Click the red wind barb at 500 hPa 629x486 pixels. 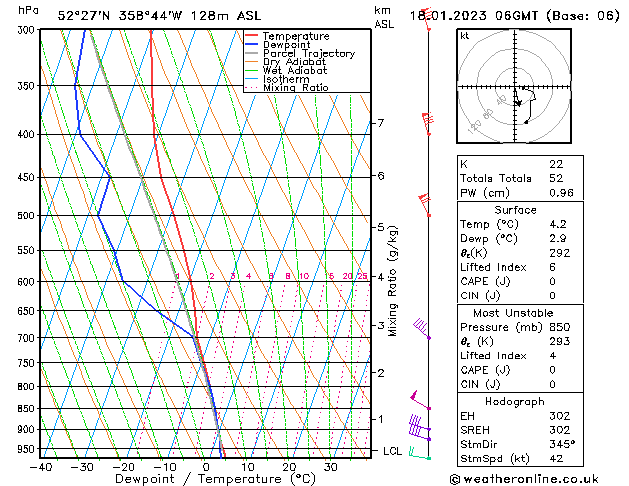click(424, 205)
